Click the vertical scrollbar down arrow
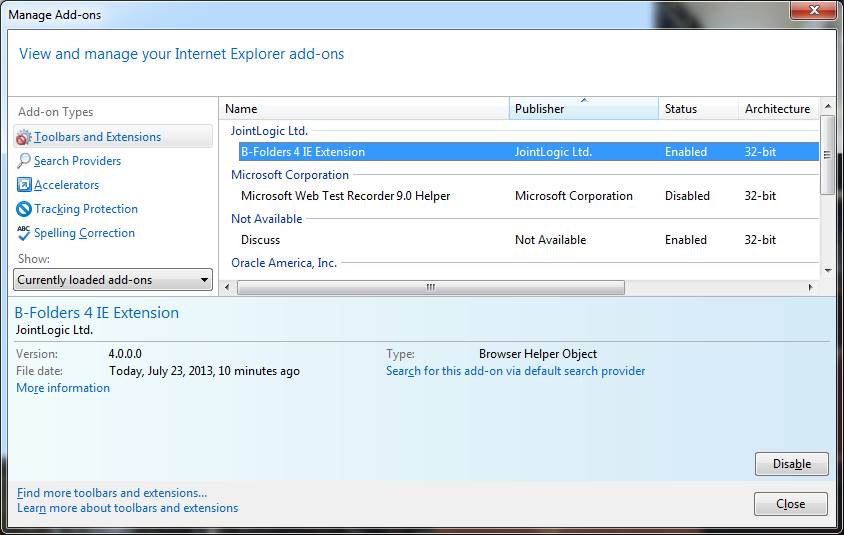The width and height of the screenshot is (844, 535). coord(828,271)
